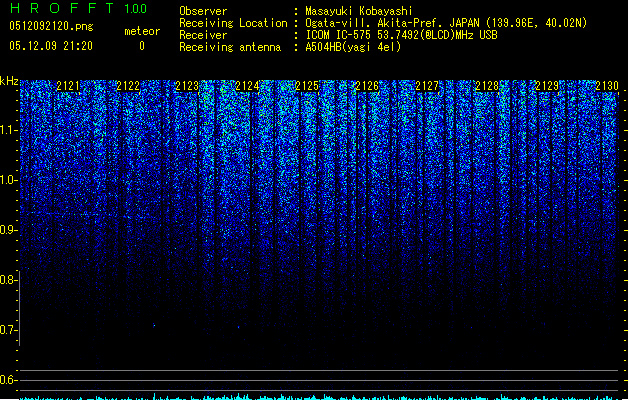Click the date stamp 05.12.09 21:20

(x=51, y=46)
